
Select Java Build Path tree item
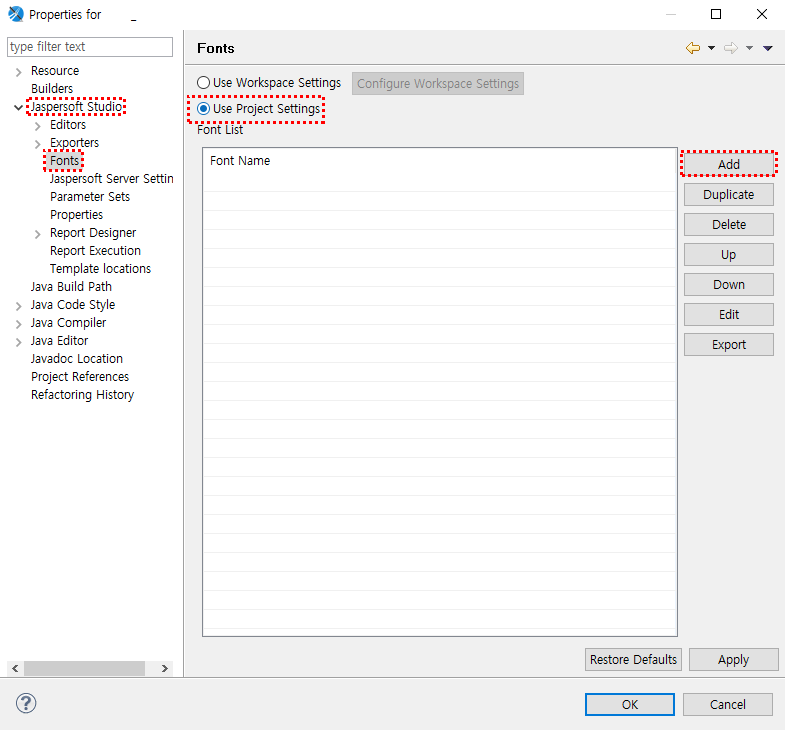pyautogui.click(x=71, y=287)
